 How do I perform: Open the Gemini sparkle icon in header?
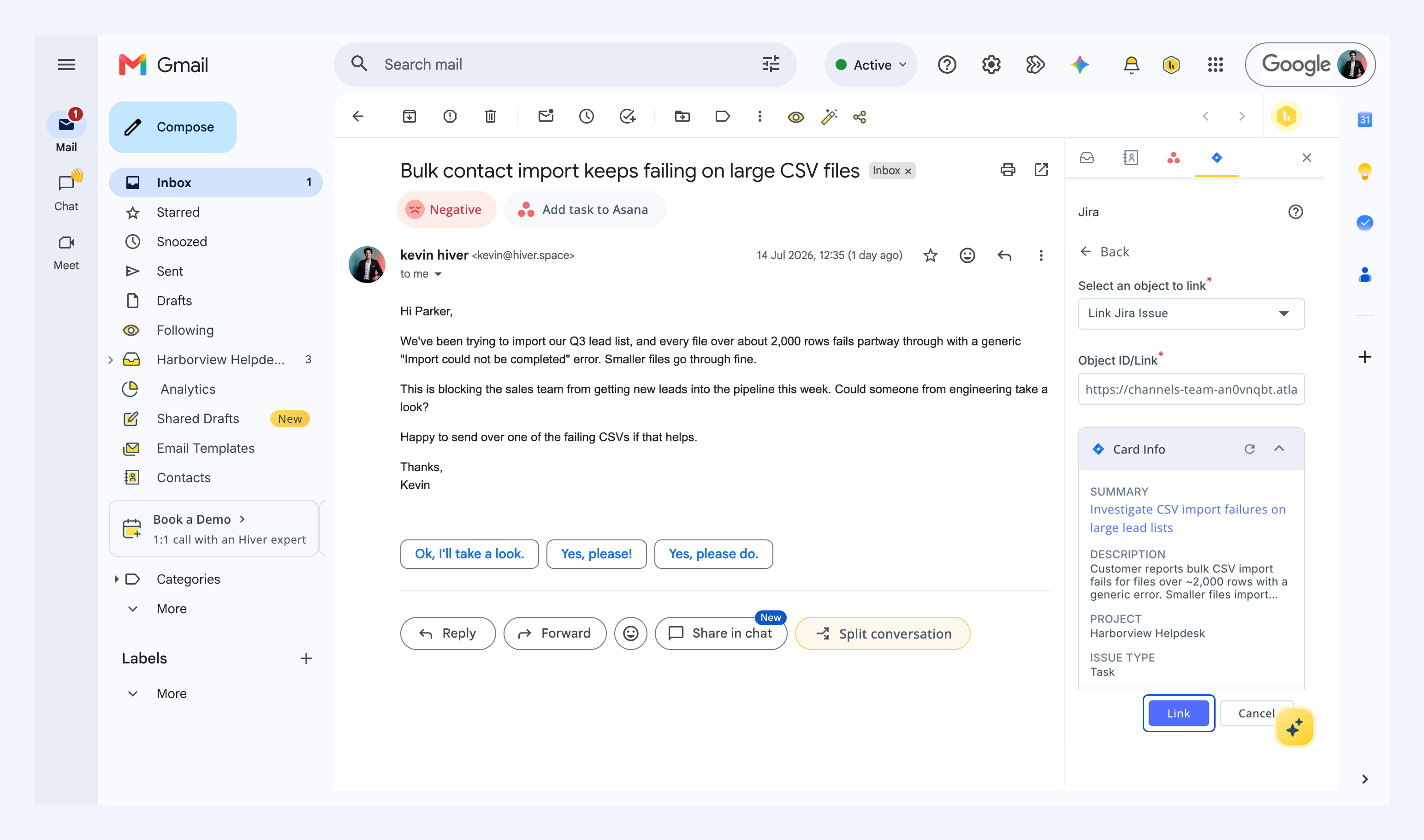point(1080,65)
